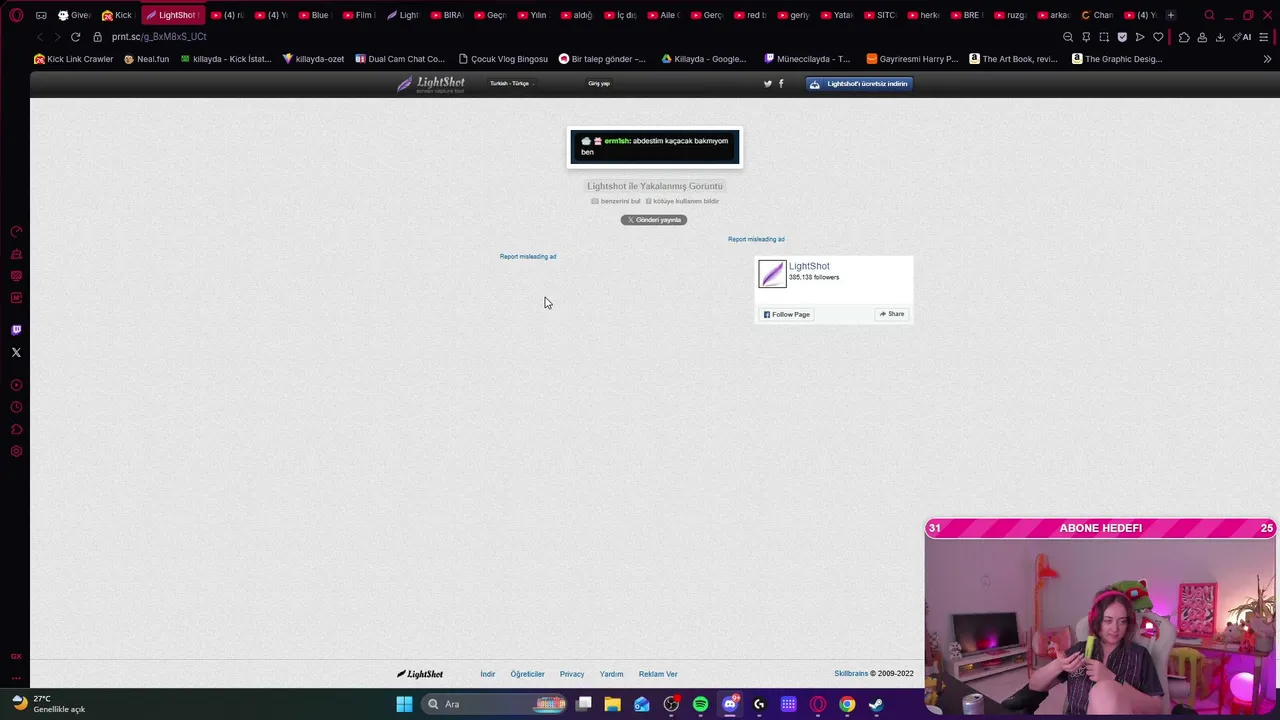Click the Giriş yap login button
The image size is (1280, 720).
[x=599, y=84]
